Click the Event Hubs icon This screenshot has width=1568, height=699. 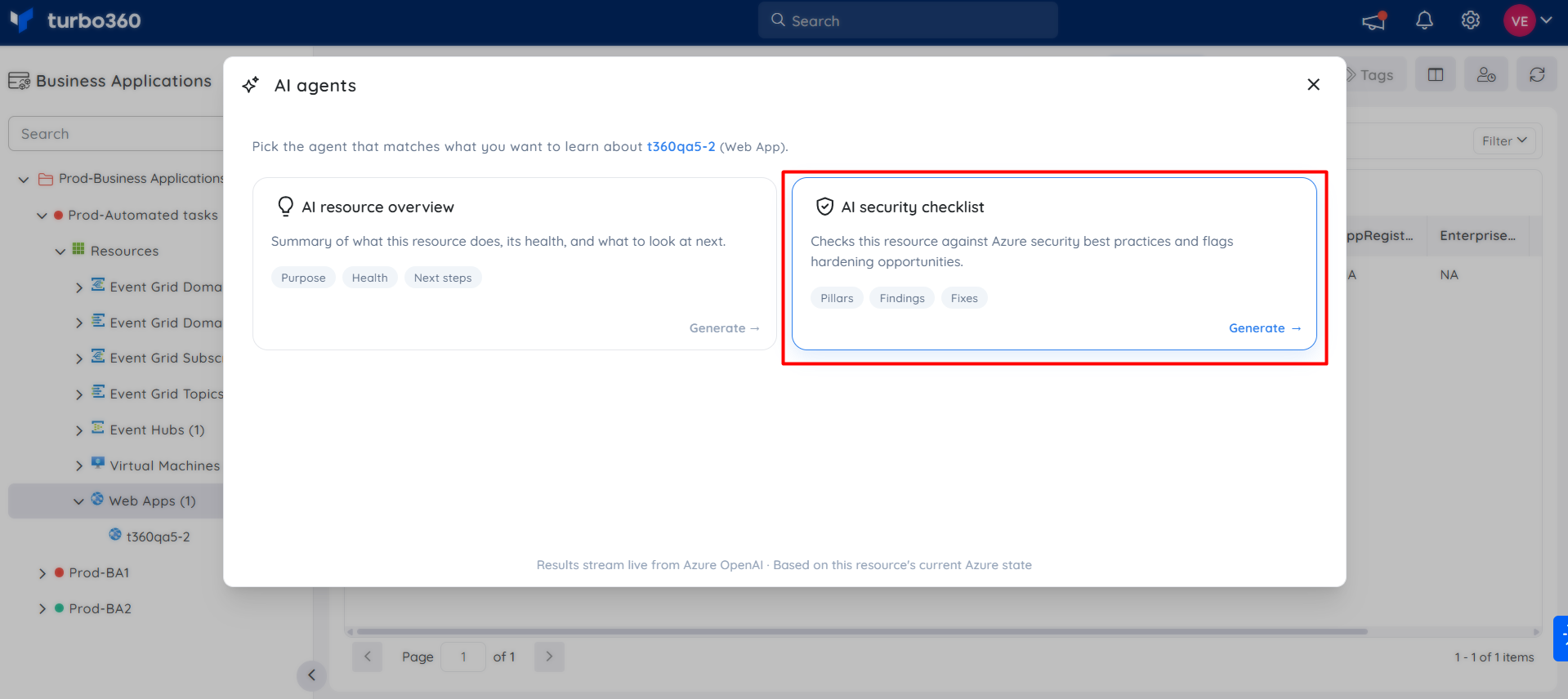[98, 427]
